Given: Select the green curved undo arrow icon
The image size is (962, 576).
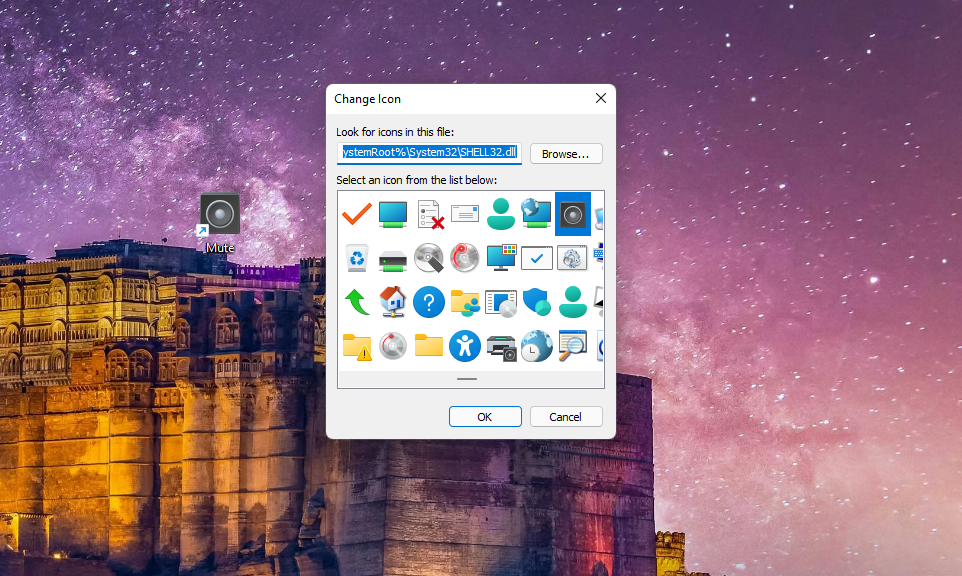Looking at the screenshot, I should pos(356,302).
